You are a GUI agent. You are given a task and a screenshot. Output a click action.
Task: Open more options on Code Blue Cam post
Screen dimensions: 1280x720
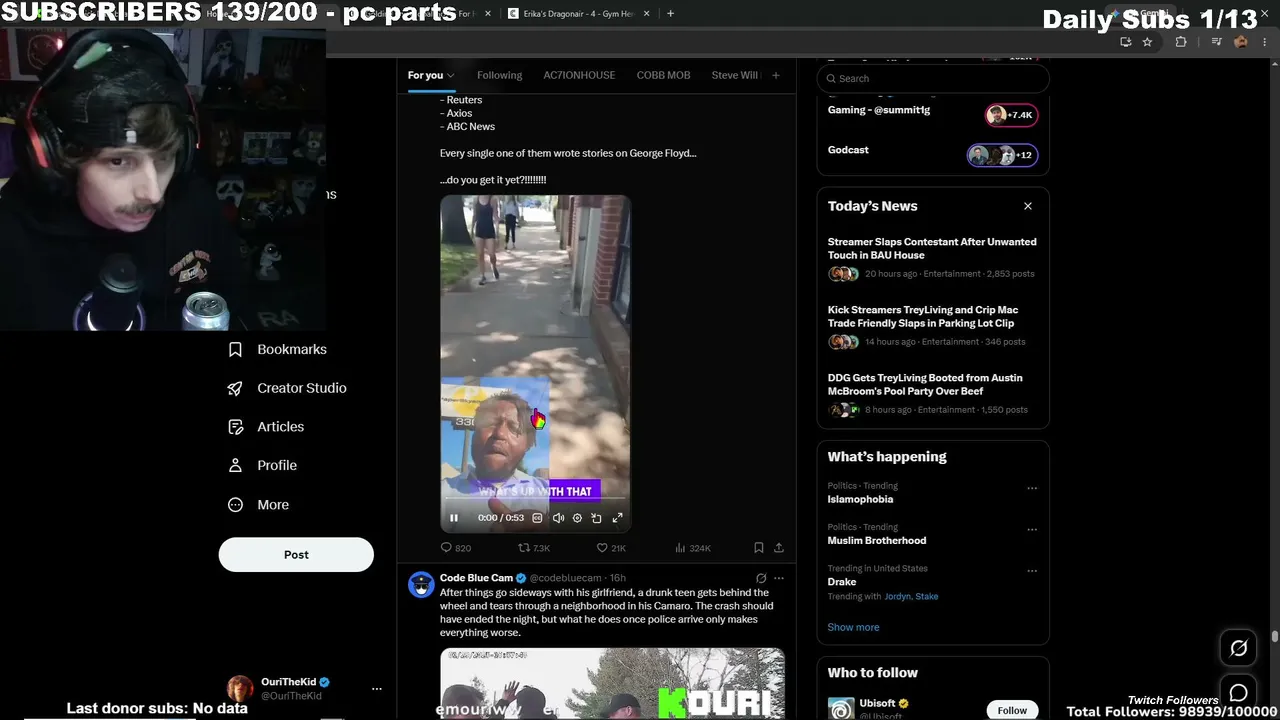[x=779, y=578]
